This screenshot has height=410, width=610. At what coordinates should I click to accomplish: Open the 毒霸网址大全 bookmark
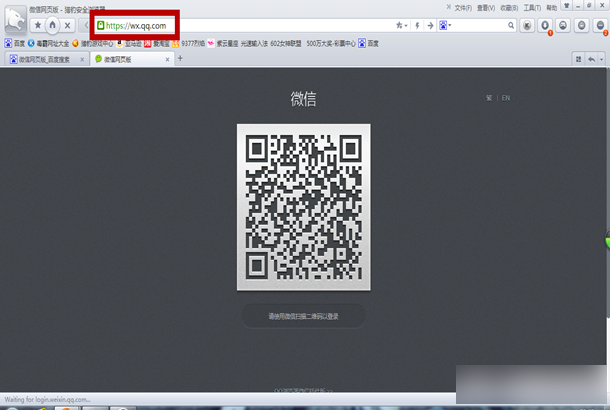48,44
